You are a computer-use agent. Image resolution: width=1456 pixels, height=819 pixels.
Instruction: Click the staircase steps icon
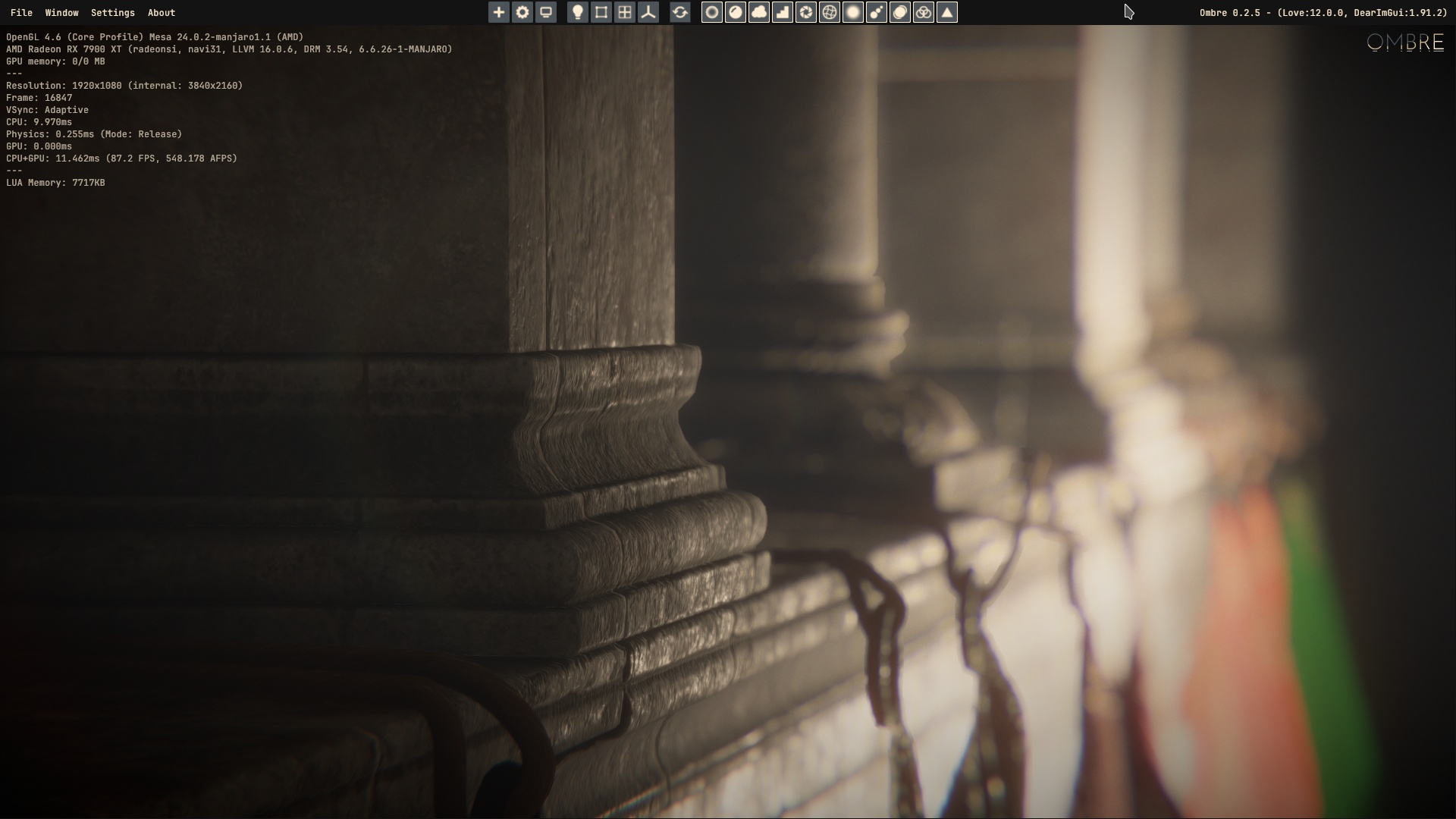coord(783,12)
